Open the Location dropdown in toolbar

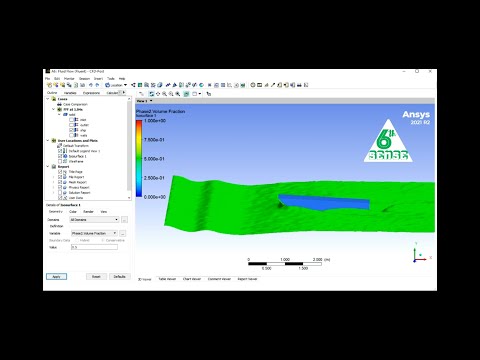click(116, 85)
